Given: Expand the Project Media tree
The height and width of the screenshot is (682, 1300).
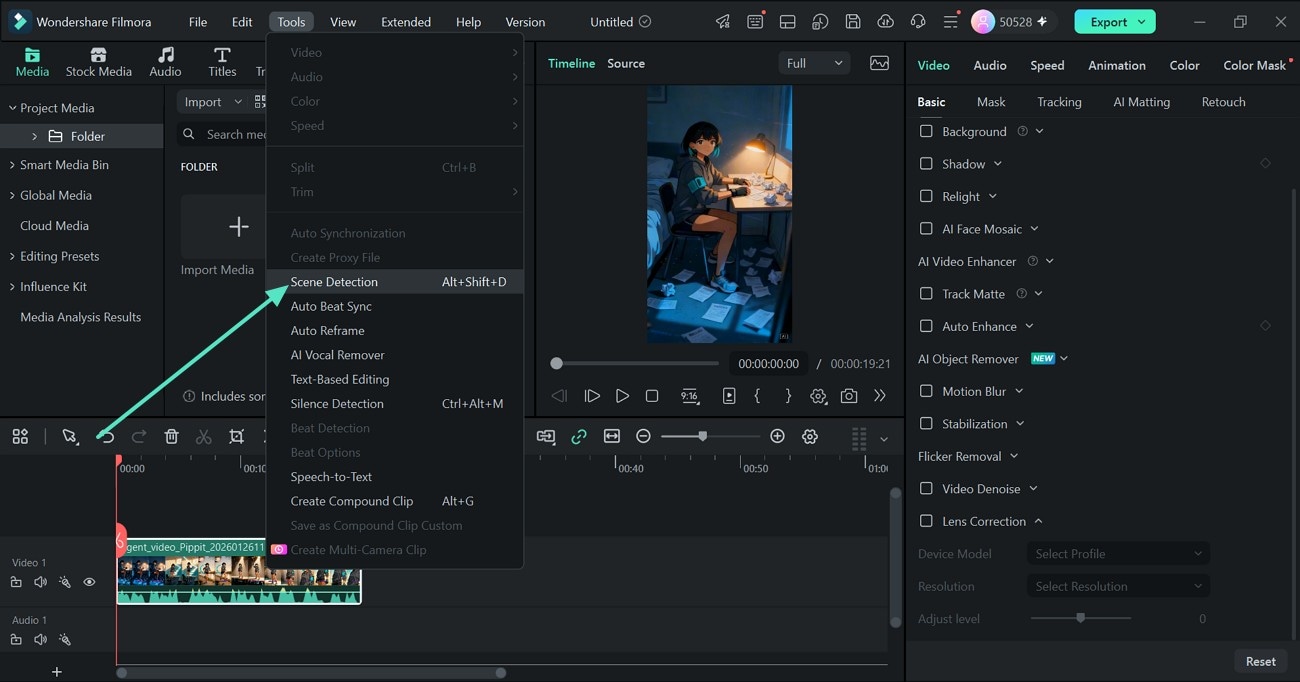Looking at the screenshot, I should tap(13, 108).
